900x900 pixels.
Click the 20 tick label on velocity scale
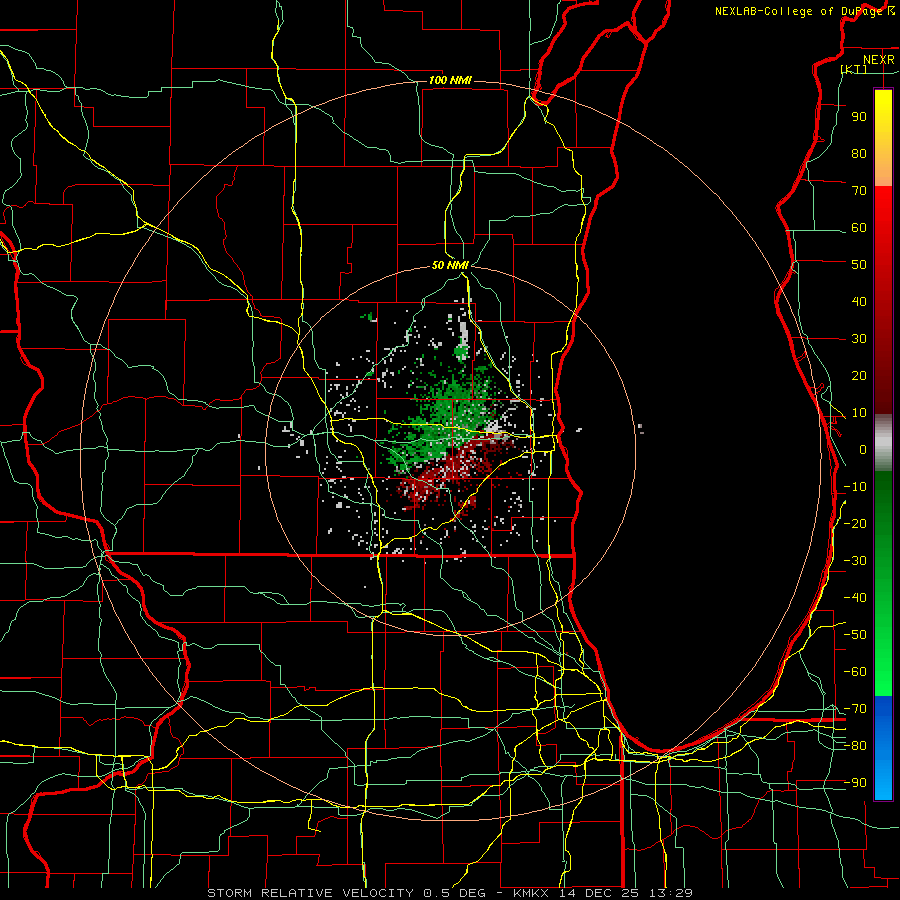(x=859, y=375)
